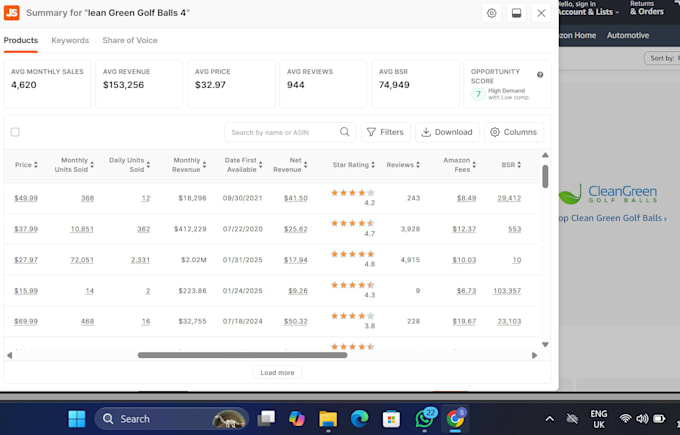Click the search magnifier icon

(x=345, y=132)
